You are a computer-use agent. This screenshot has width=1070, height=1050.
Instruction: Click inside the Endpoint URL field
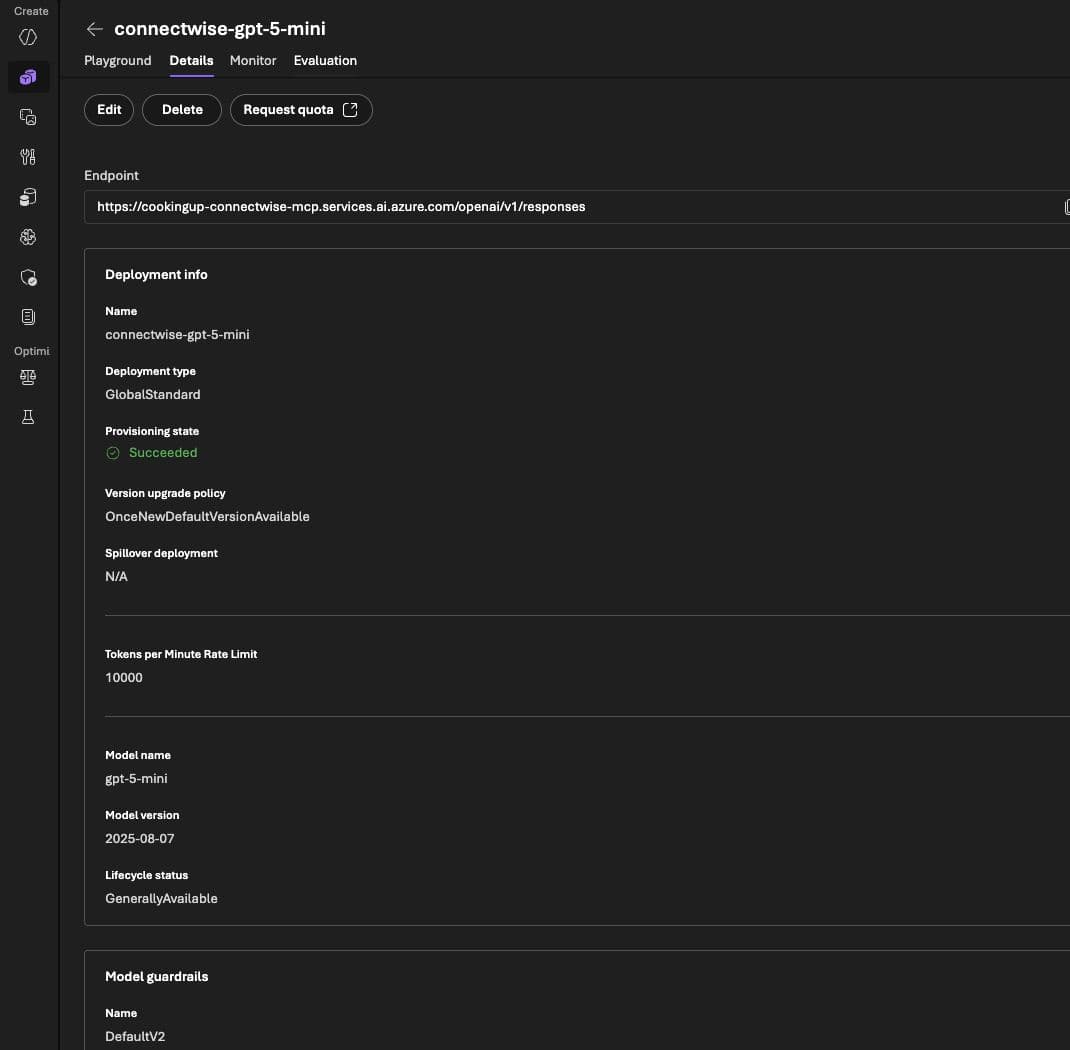coord(577,207)
